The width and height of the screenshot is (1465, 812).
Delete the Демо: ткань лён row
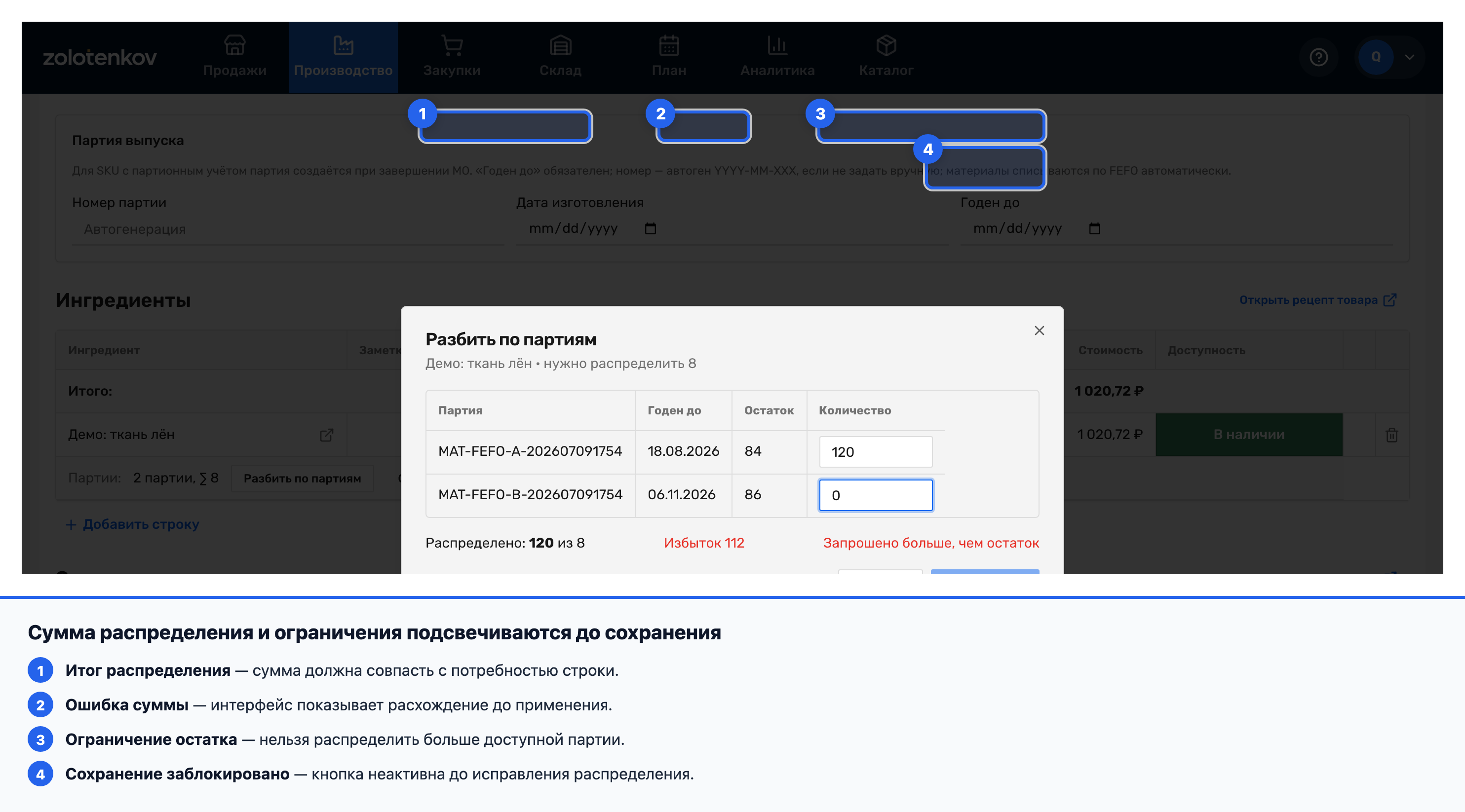click(1391, 435)
